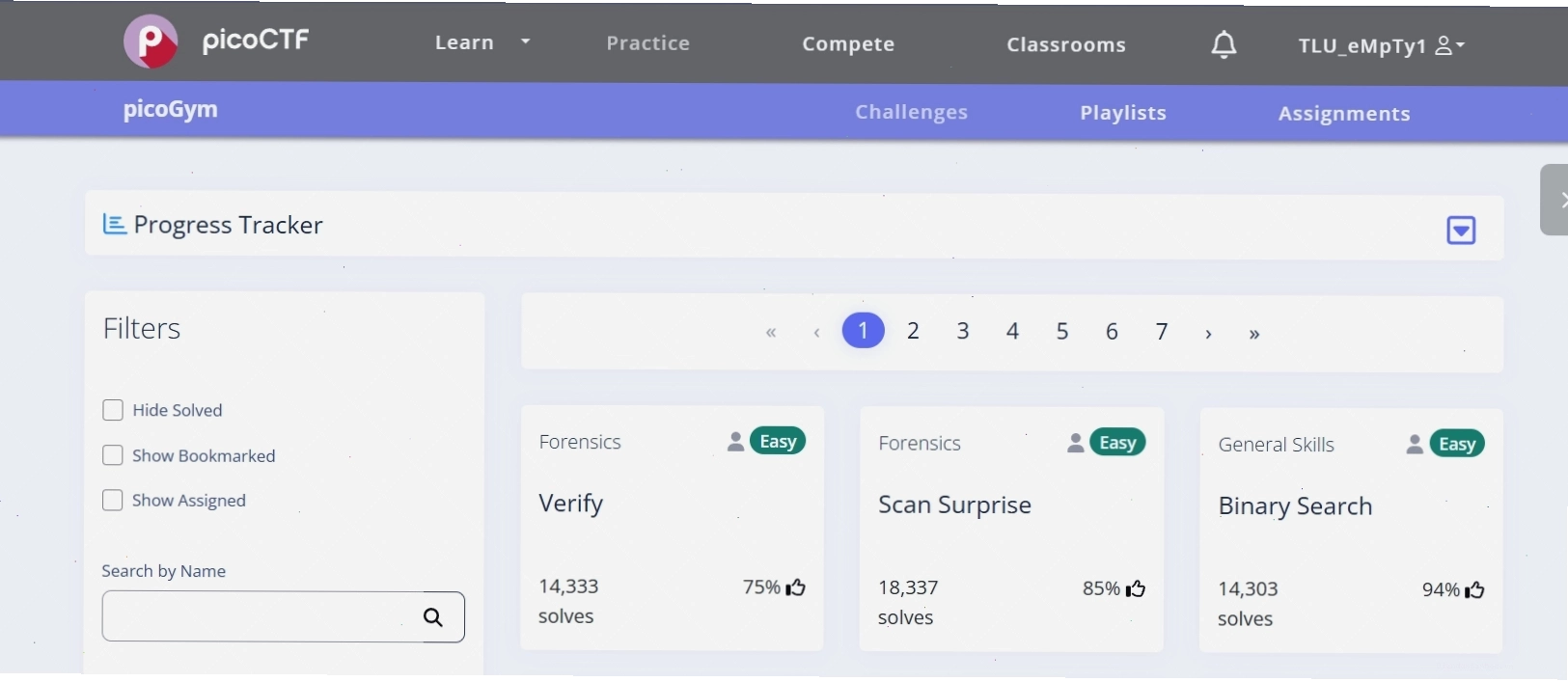Click the author person icon on Scan Surprise card
Screen dimensions: 1568x682
1075,443
